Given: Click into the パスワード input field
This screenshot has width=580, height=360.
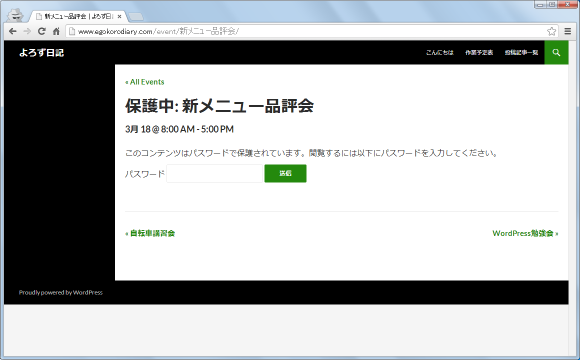Looking at the screenshot, I should coord(215,174).
